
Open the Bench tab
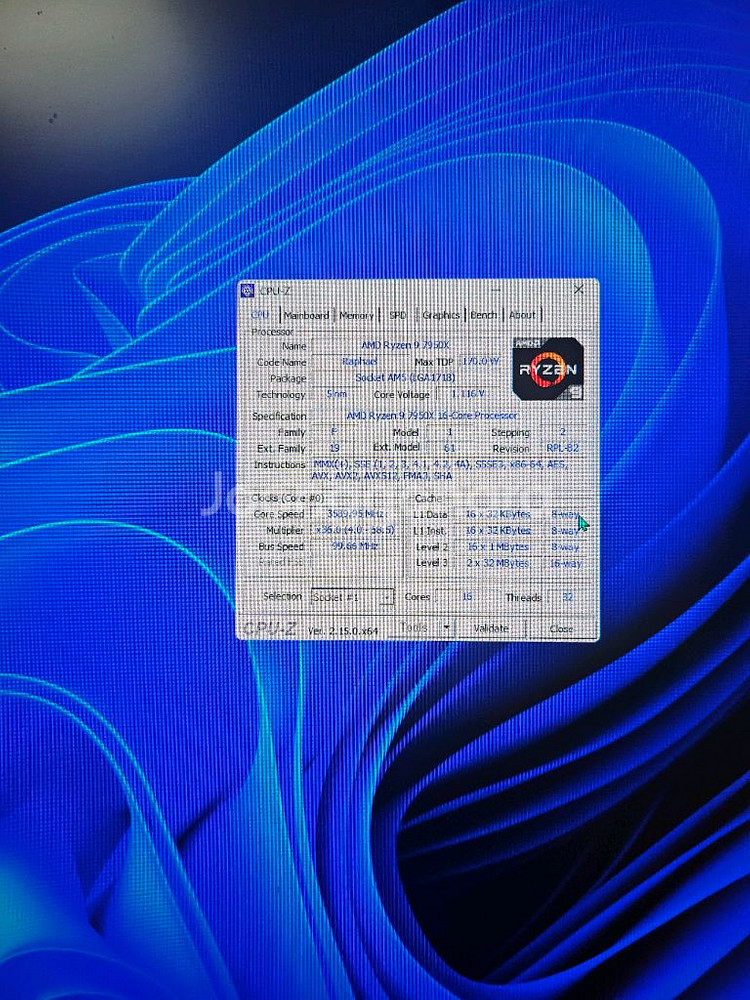point(483,315)
